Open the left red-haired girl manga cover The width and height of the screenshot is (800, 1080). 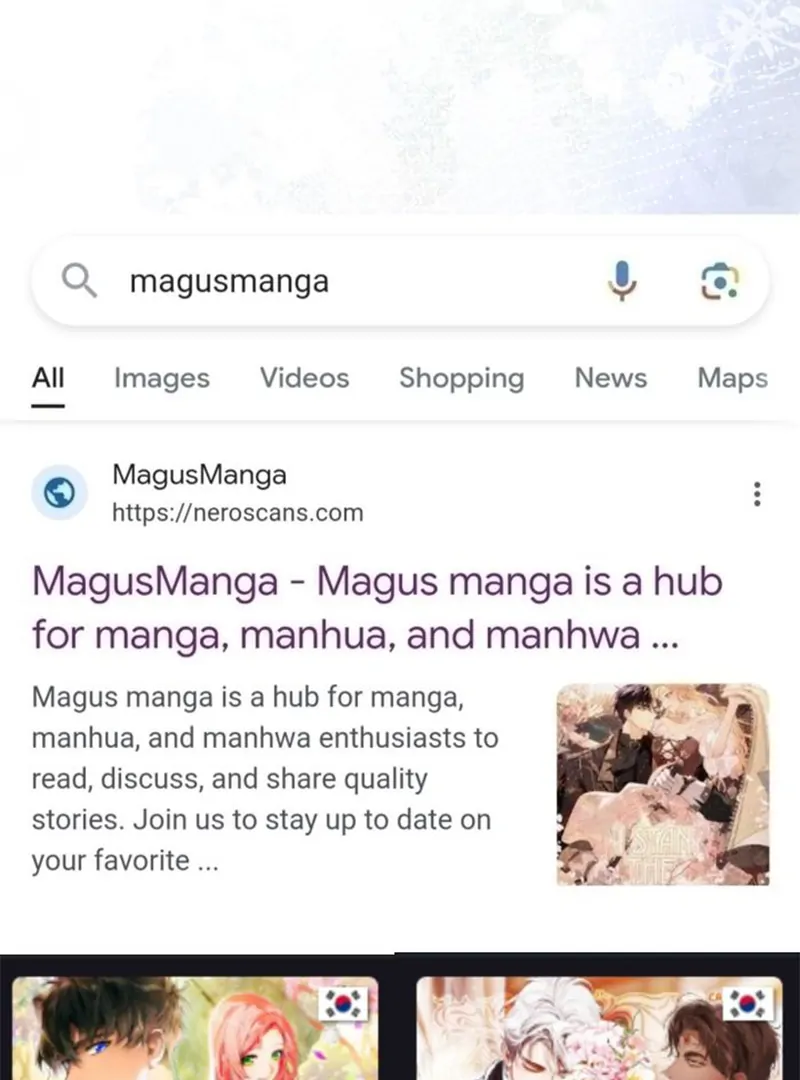tap(195, 1028)
